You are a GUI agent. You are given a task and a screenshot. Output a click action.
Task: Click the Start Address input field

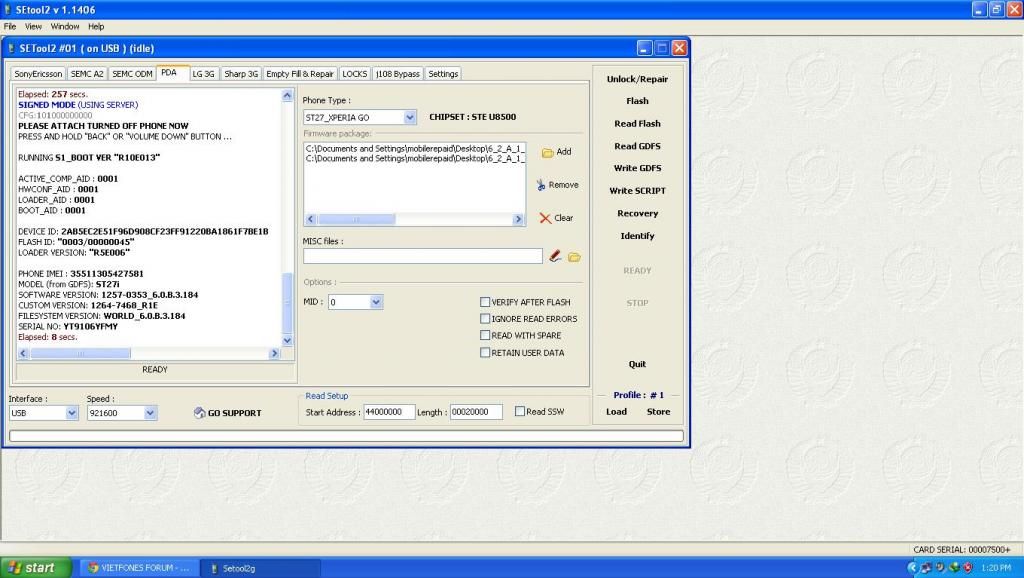[x=389, y=412]
